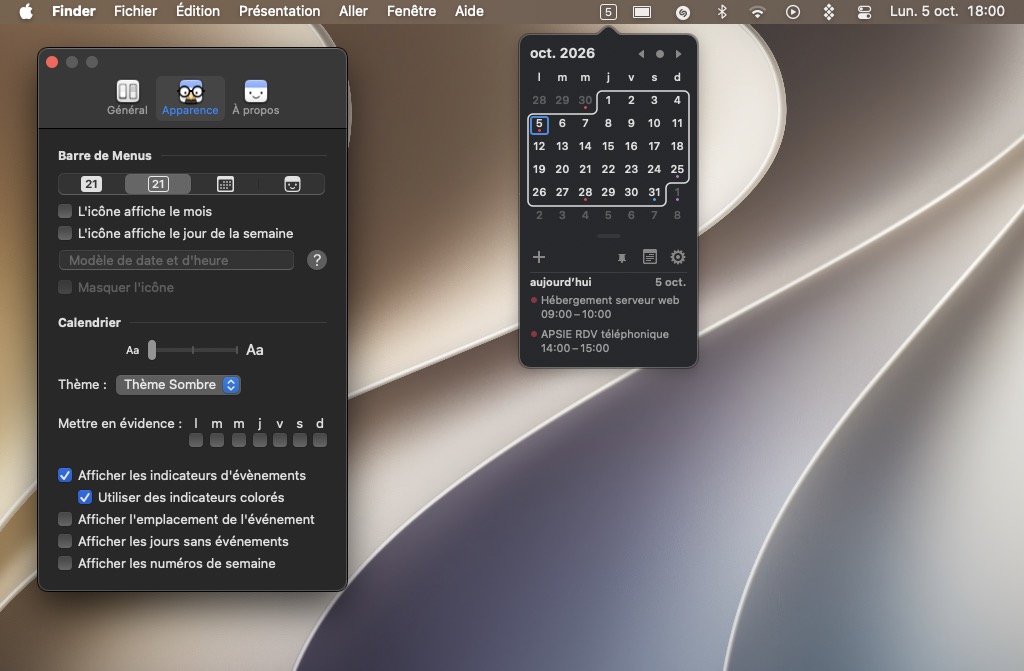Click the calendar text size slider

point(194,350)
